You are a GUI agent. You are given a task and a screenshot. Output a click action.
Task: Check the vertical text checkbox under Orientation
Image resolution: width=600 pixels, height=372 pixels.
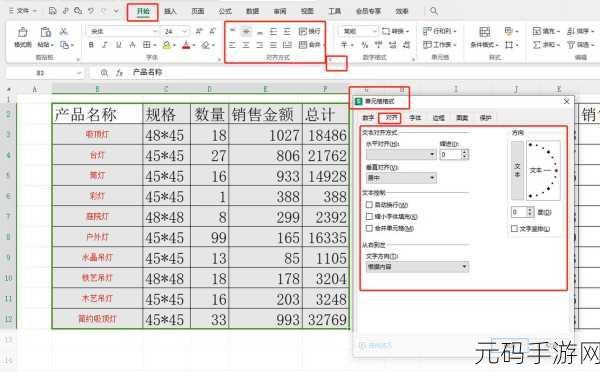click(x=515, y=228)
